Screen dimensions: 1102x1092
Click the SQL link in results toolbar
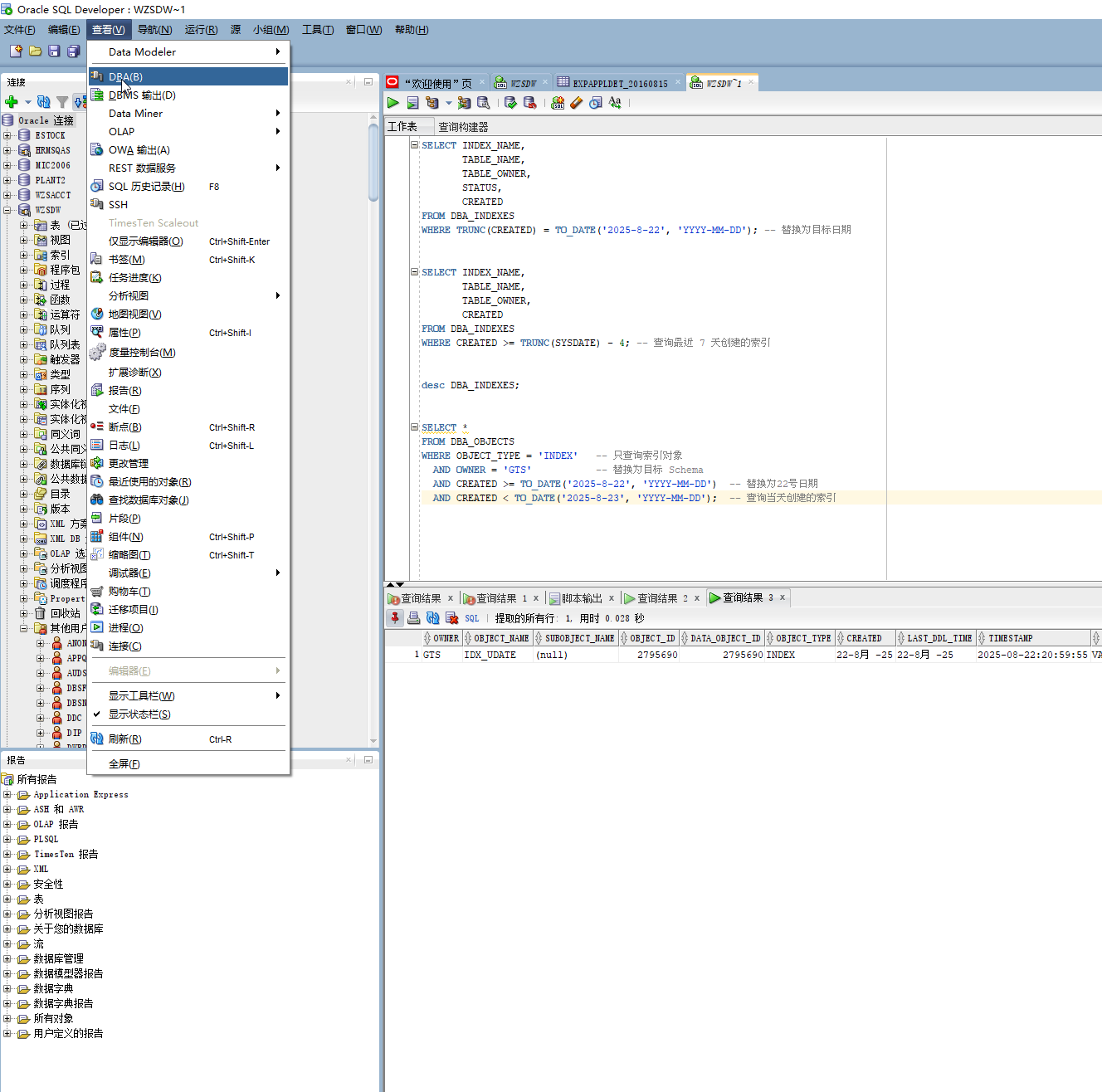click(x=471, y=618)
